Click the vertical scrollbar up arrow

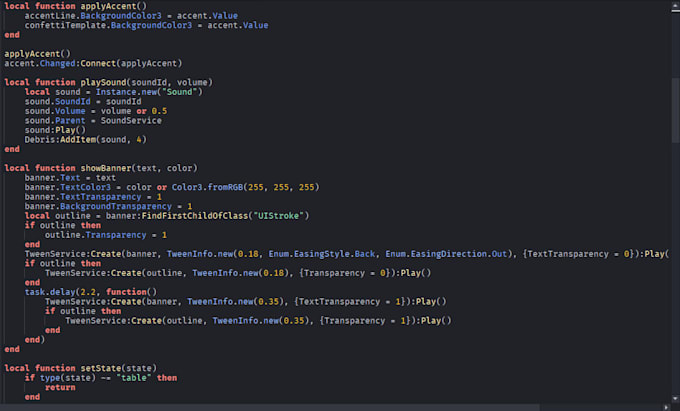(x=675, y=7)
